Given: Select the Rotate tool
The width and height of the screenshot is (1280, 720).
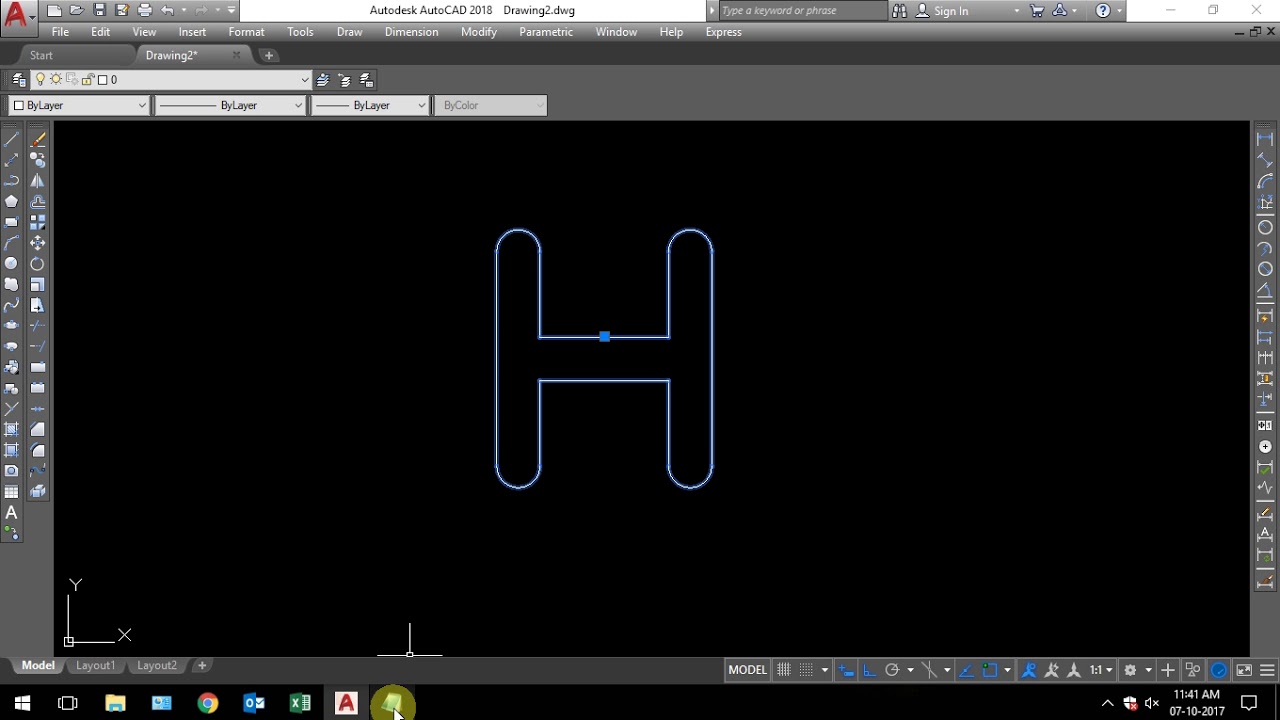Looking at the screenshot, I should [37, 264].
